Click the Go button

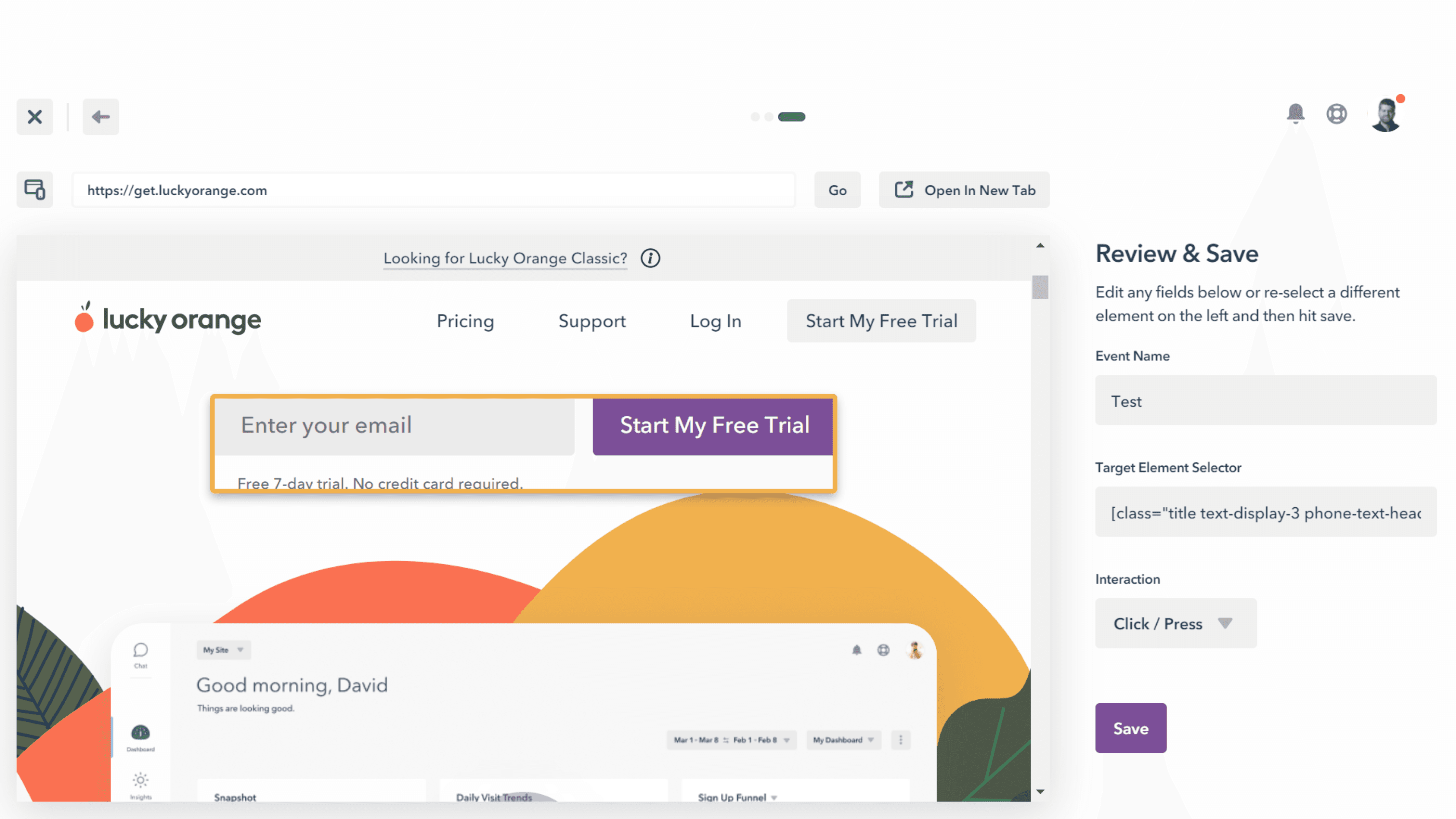(837, 190)
